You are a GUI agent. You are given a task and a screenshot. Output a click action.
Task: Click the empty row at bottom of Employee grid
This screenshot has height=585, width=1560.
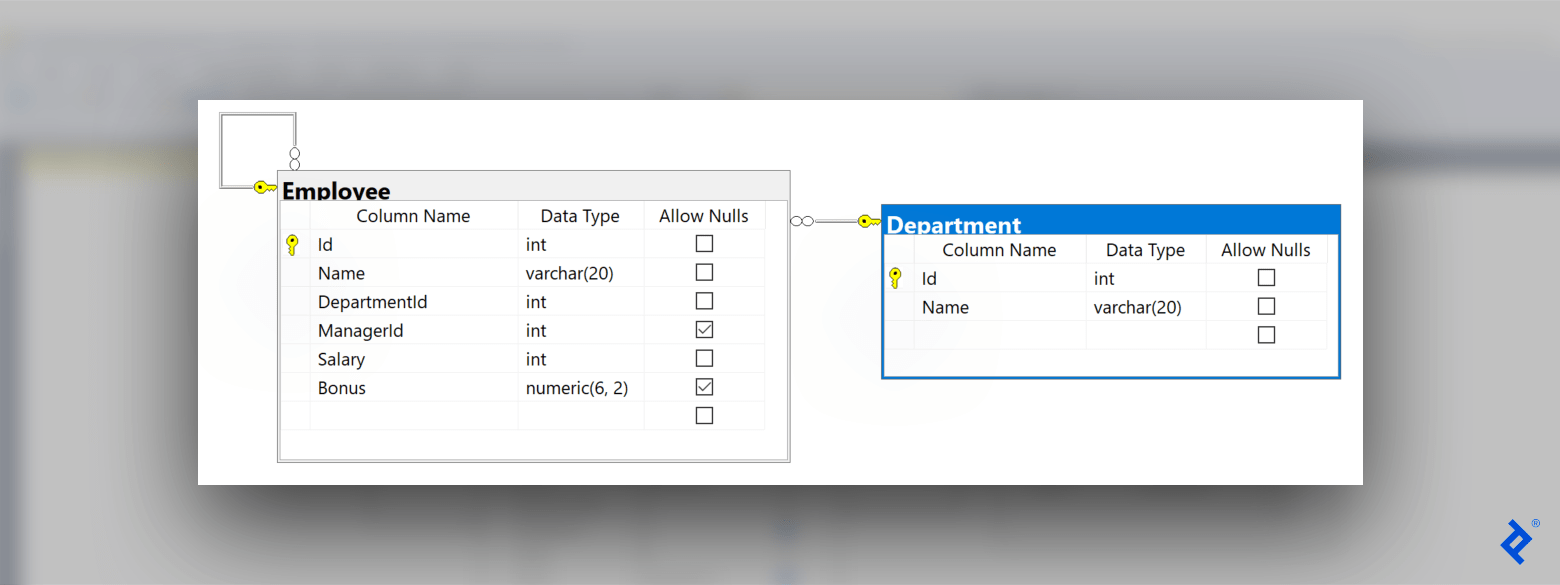pos(413,415)
